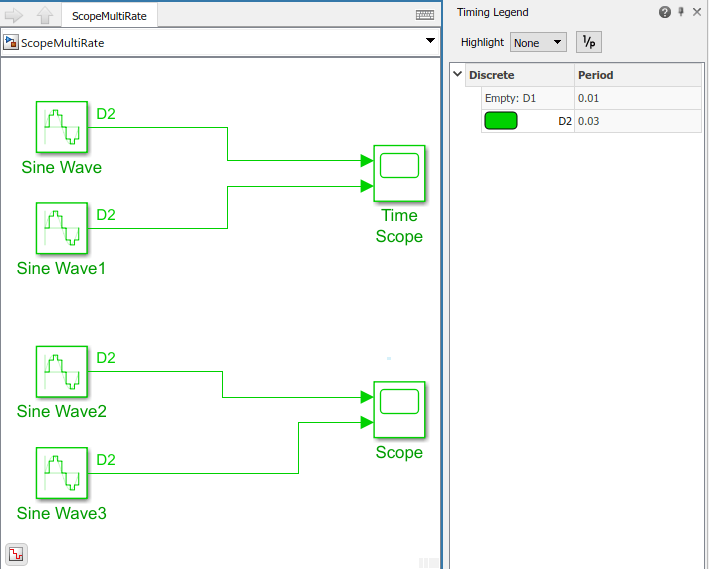Toggle the keyboard shortcut icon in tab bar
This screenshot has height=569, width=709.
tap(425, 15)
